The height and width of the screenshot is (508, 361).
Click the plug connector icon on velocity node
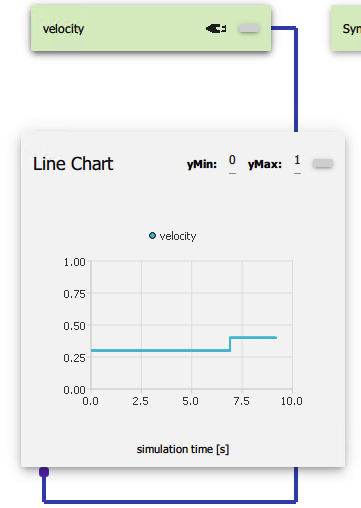[x=216, y=29]
